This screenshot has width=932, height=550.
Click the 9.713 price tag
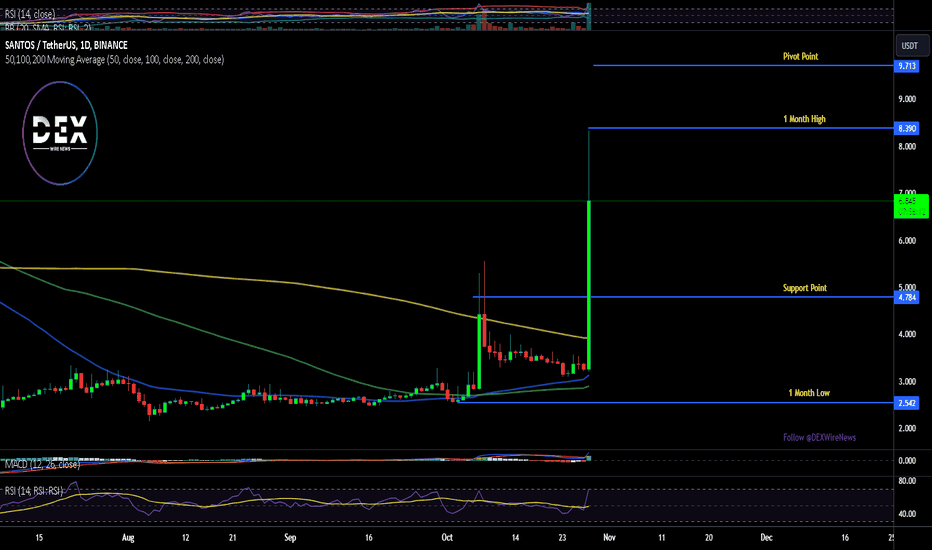[x=906, y=66]
